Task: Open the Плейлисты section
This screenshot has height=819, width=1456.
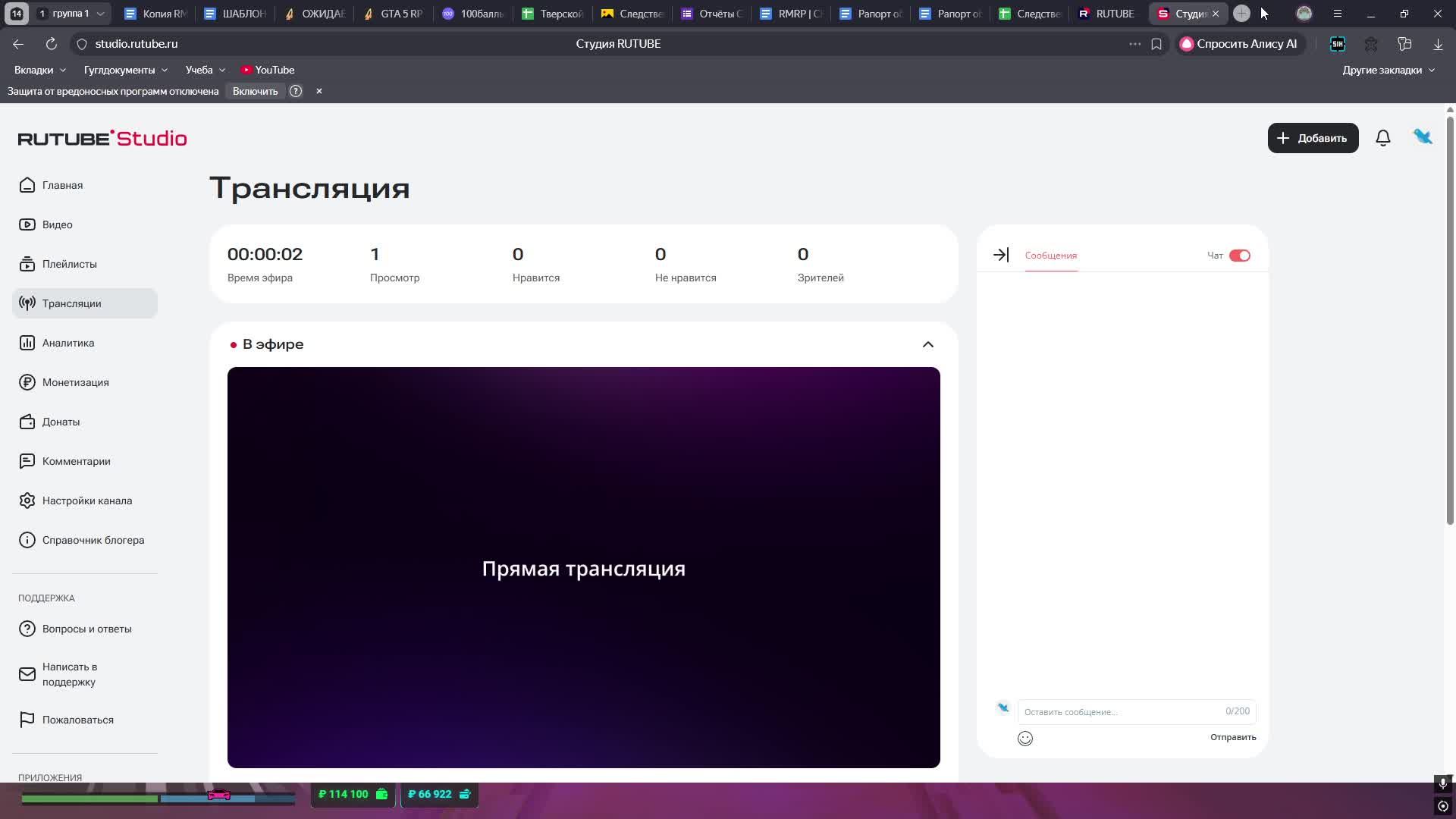Action: (70, 264)
